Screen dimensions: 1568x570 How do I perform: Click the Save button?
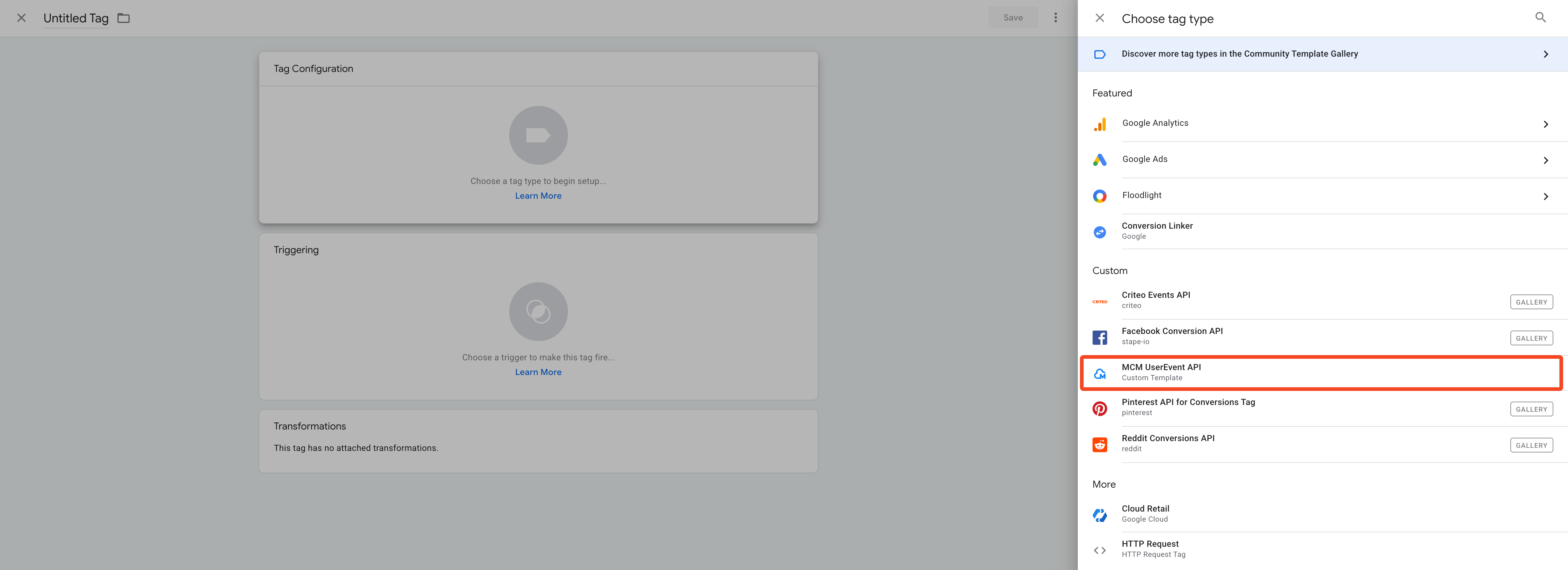tap(1013, 18)
